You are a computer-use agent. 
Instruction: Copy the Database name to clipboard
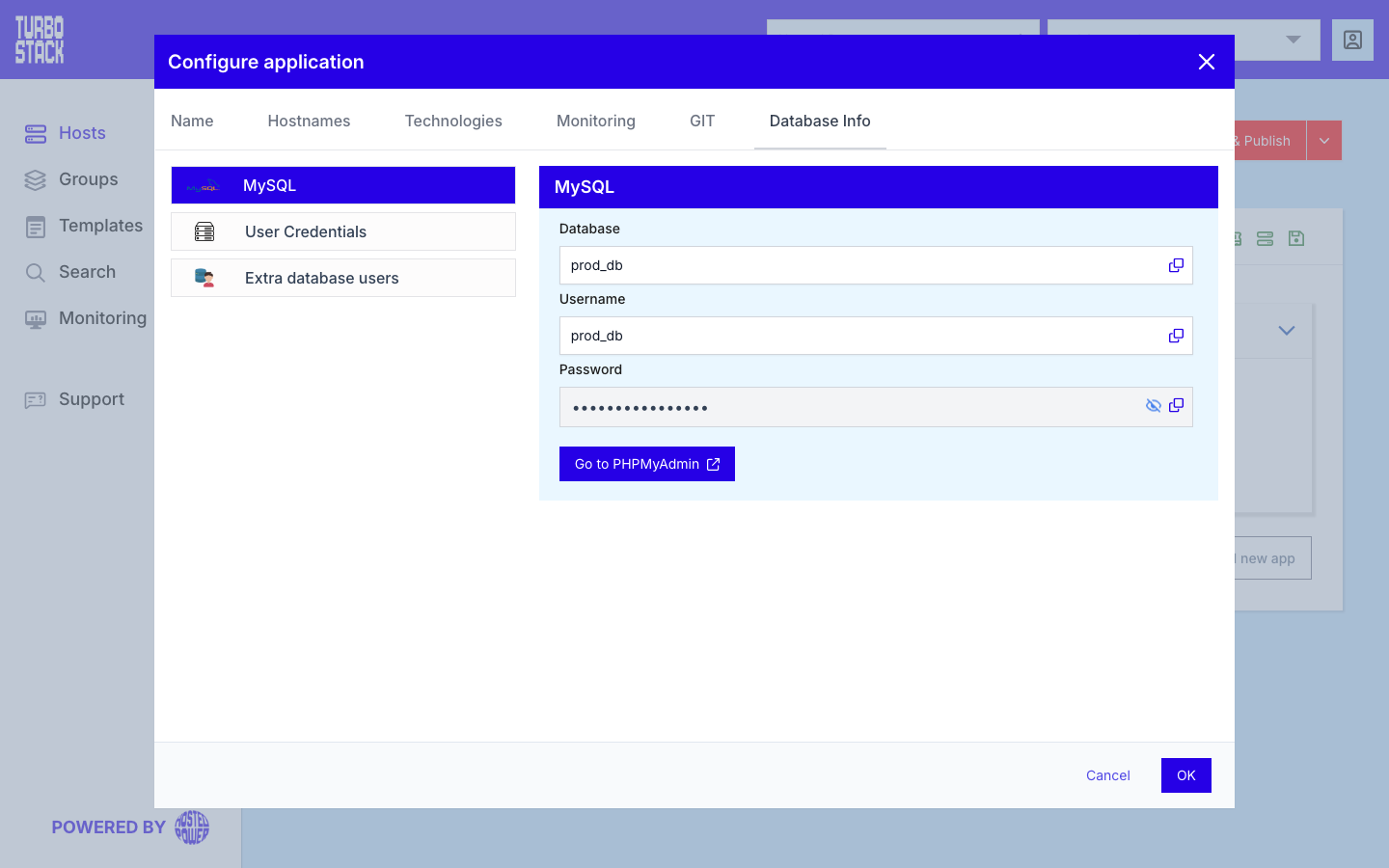coord(1176,265)
